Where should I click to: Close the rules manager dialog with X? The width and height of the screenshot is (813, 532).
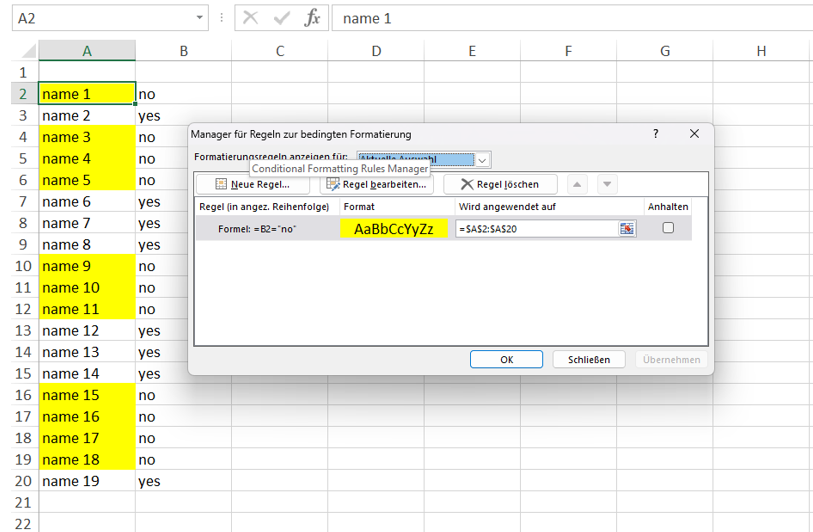click(x=694, y=134)
